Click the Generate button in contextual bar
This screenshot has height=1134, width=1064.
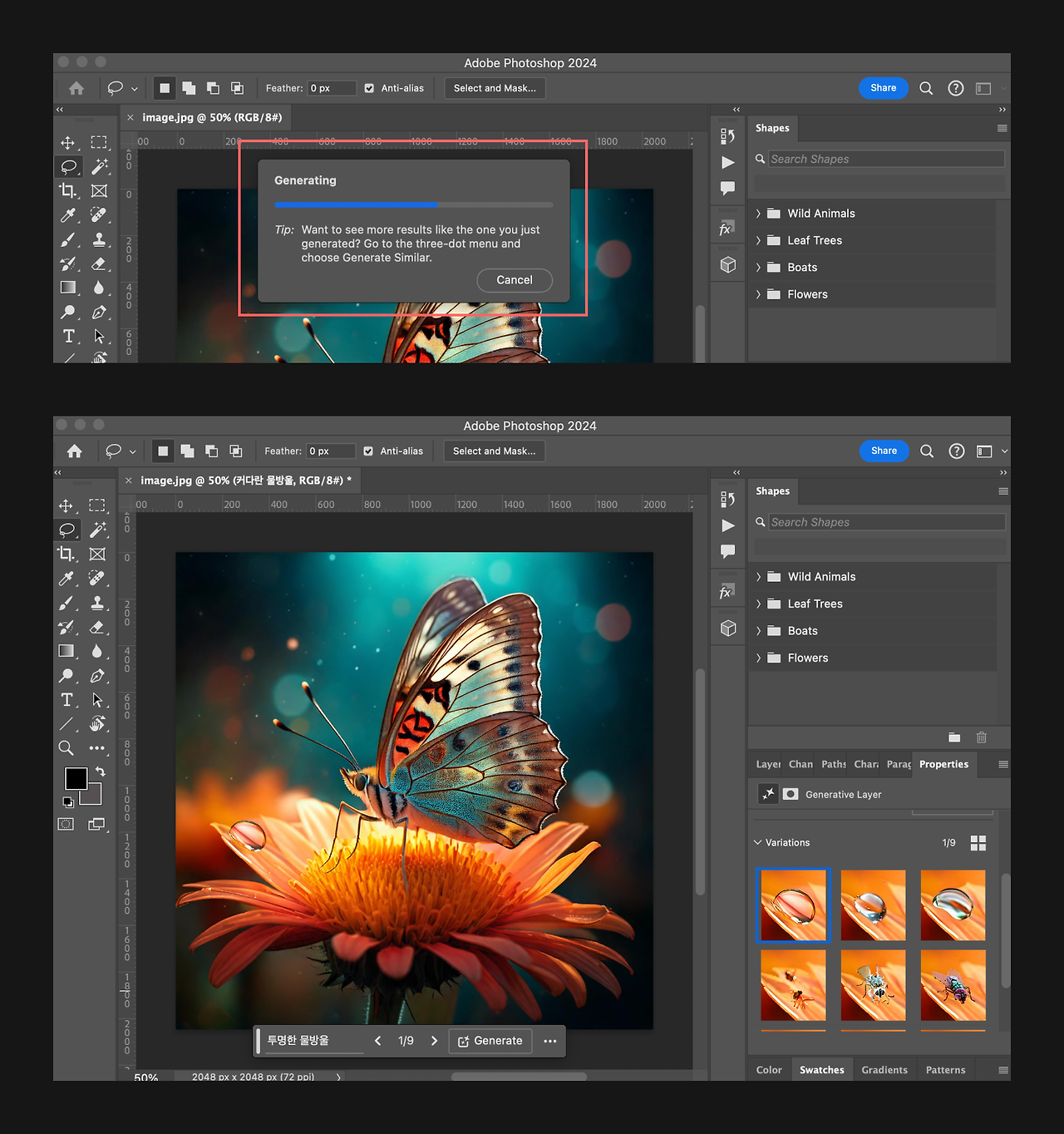click(x=490, y=1041)
